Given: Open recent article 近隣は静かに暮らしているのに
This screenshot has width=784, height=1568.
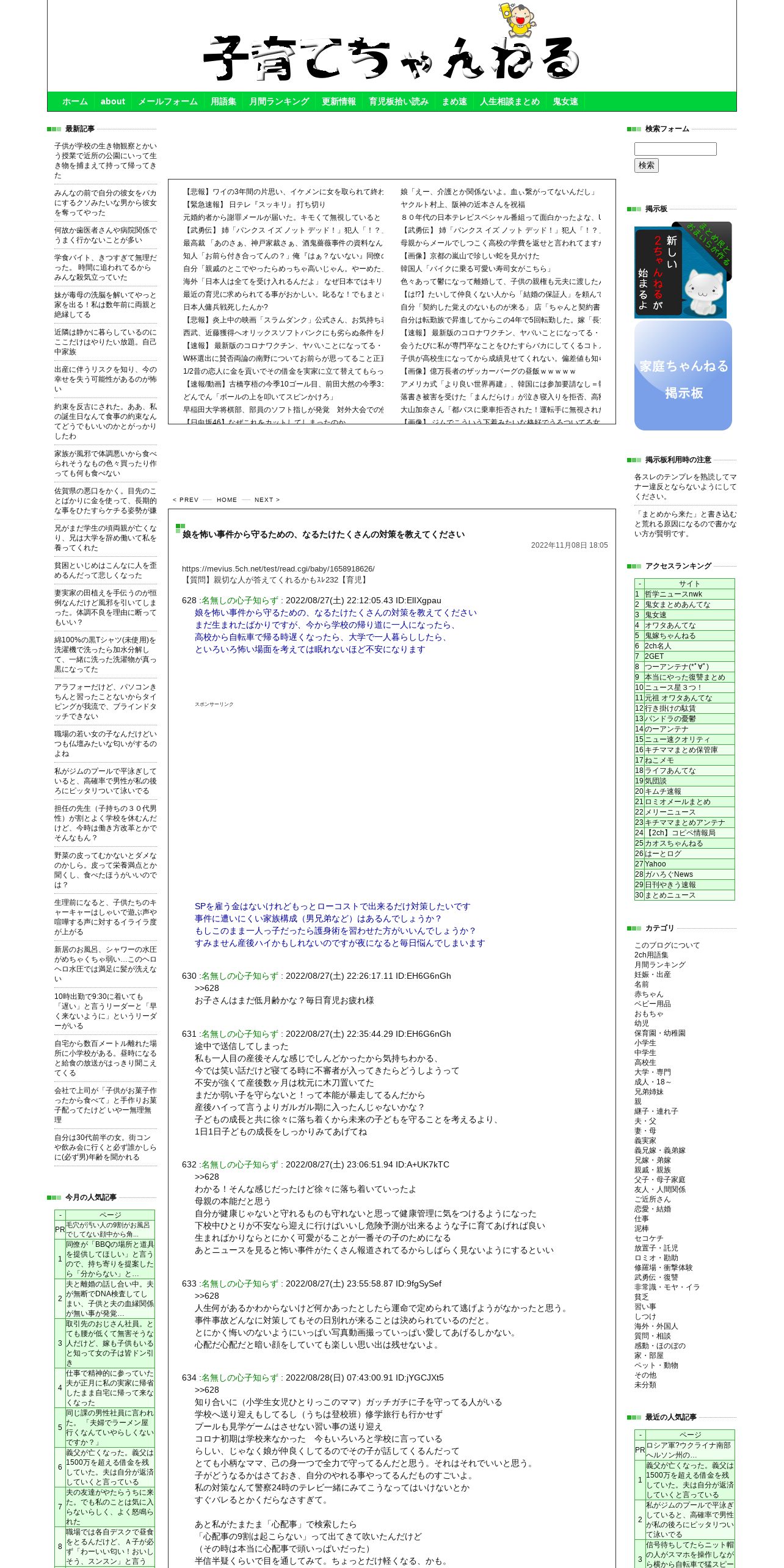Looking at the screenshot, I should [106, 342].
